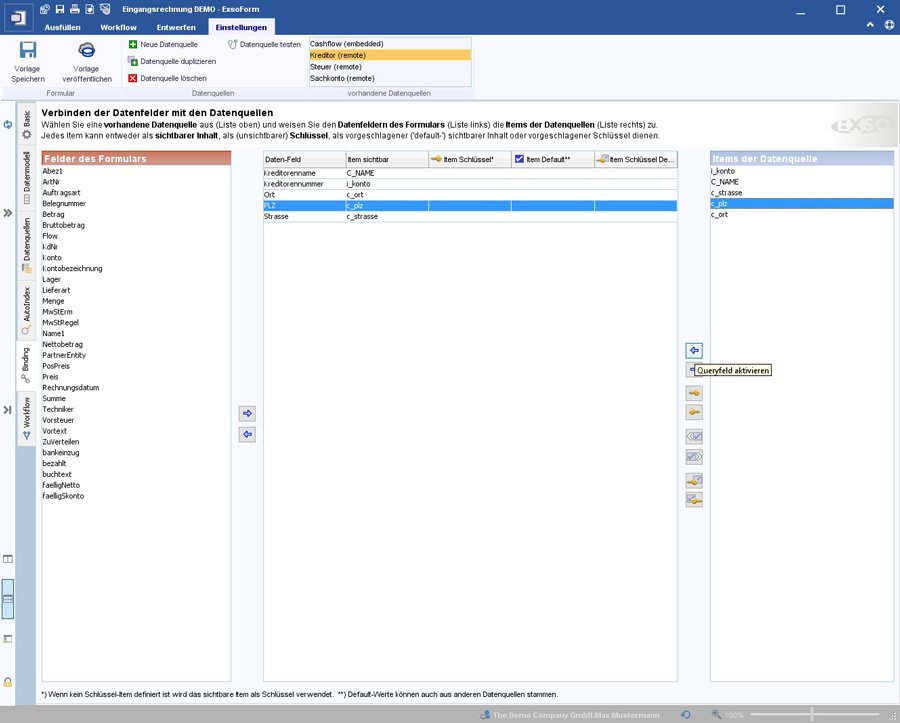The width and height of the screenshot is (900, 723).
Task: Switch to the Entwerfen tab
Action: tap(176, 27)
